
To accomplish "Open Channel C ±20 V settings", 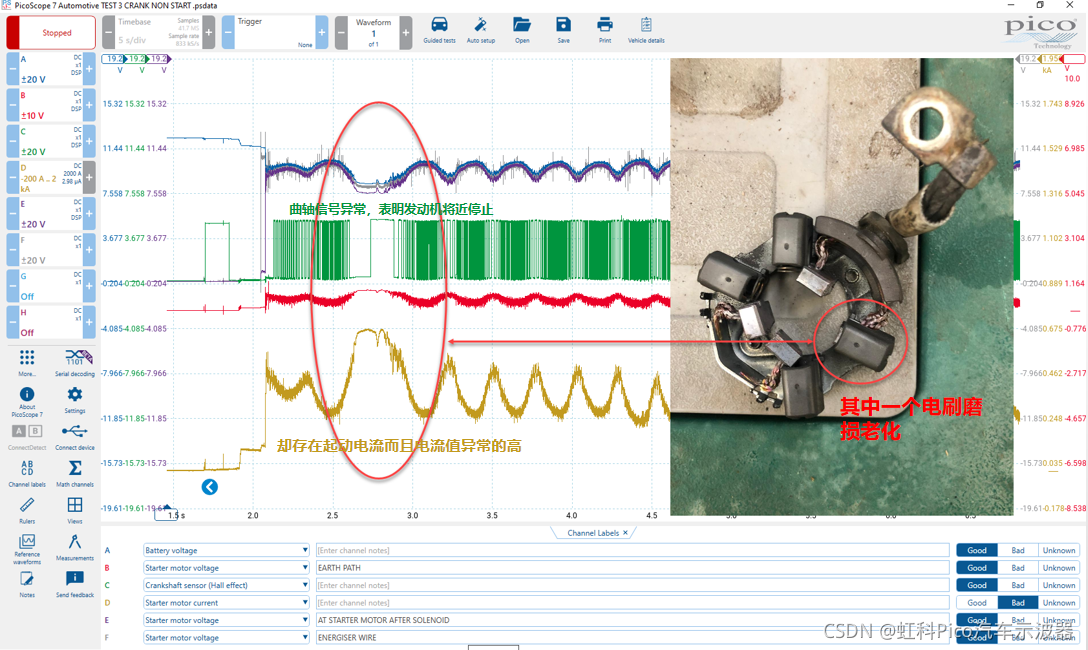I will click(51, 141).
